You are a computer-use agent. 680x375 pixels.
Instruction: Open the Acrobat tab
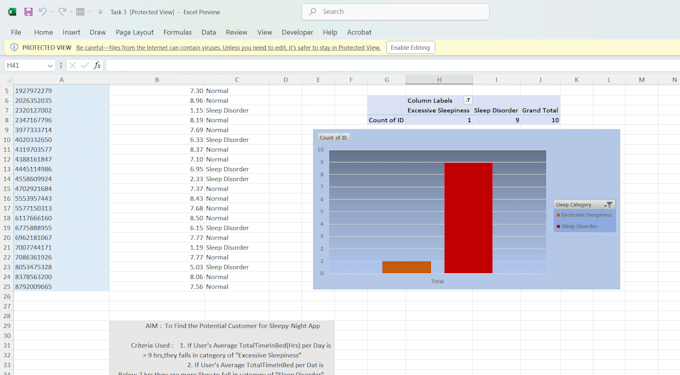tap(359, 32)
